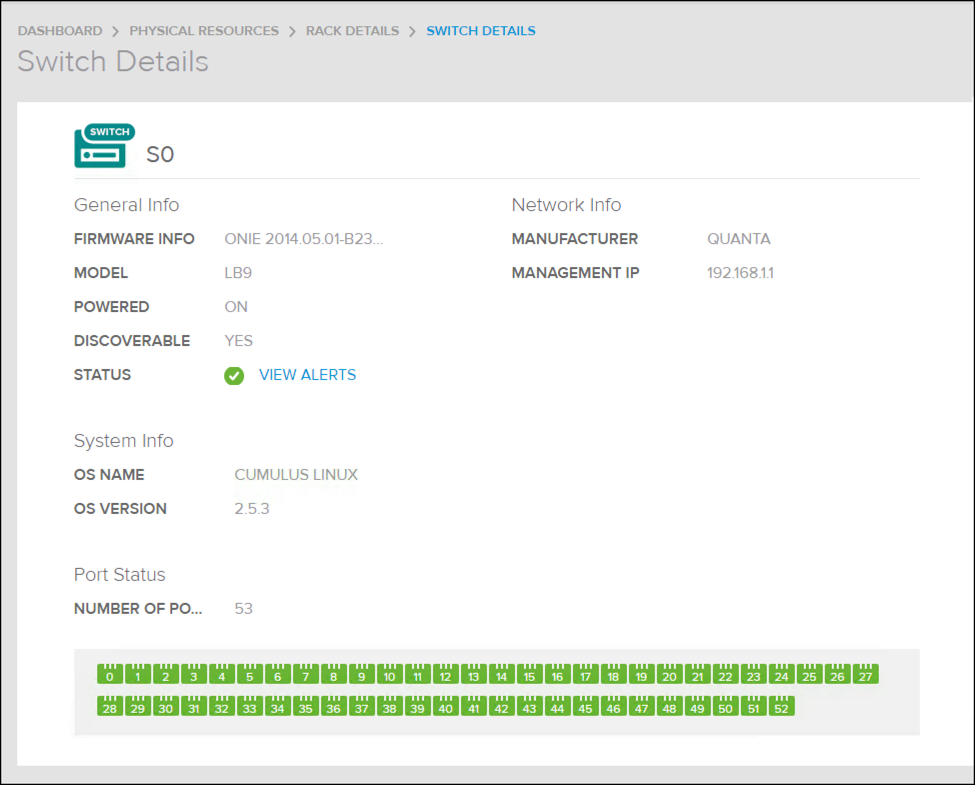Image resolution: width=975 pixels, height=785 pixels.
Task: Select port 28 starting the bottom row
Action: click(x=109, y=706)
